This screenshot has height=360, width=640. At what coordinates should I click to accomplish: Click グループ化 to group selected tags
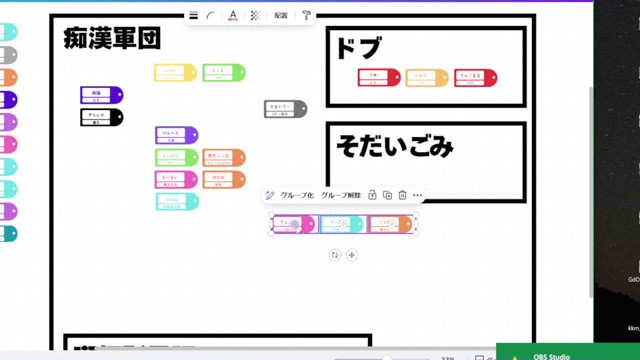297,196
